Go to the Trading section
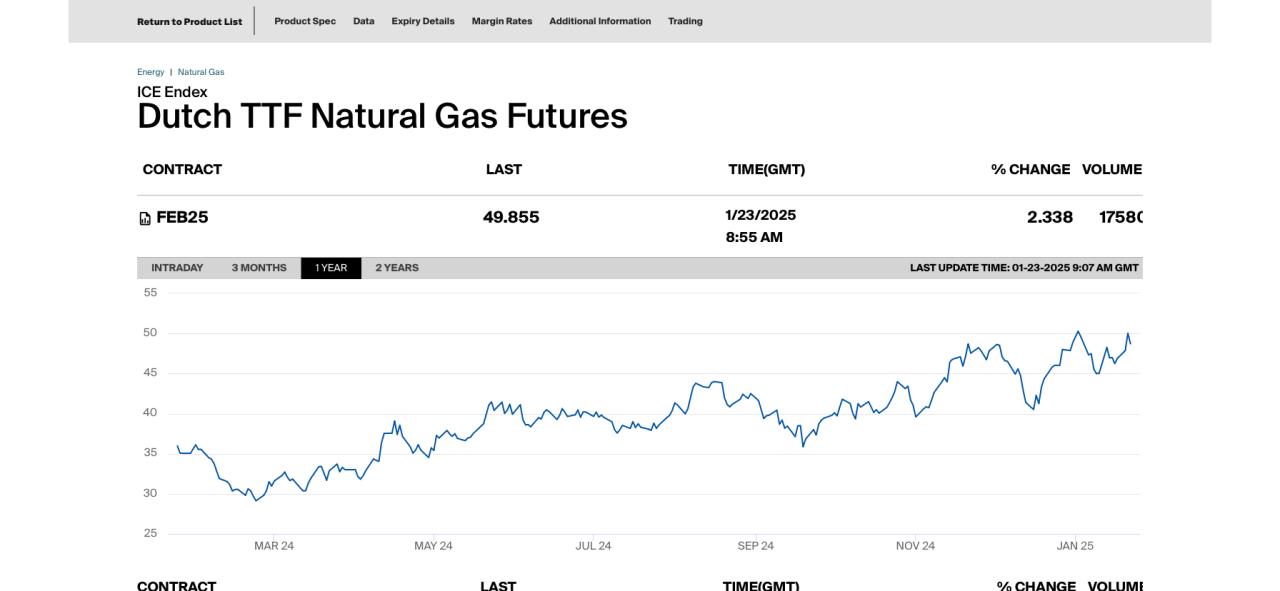 point(685,21)
